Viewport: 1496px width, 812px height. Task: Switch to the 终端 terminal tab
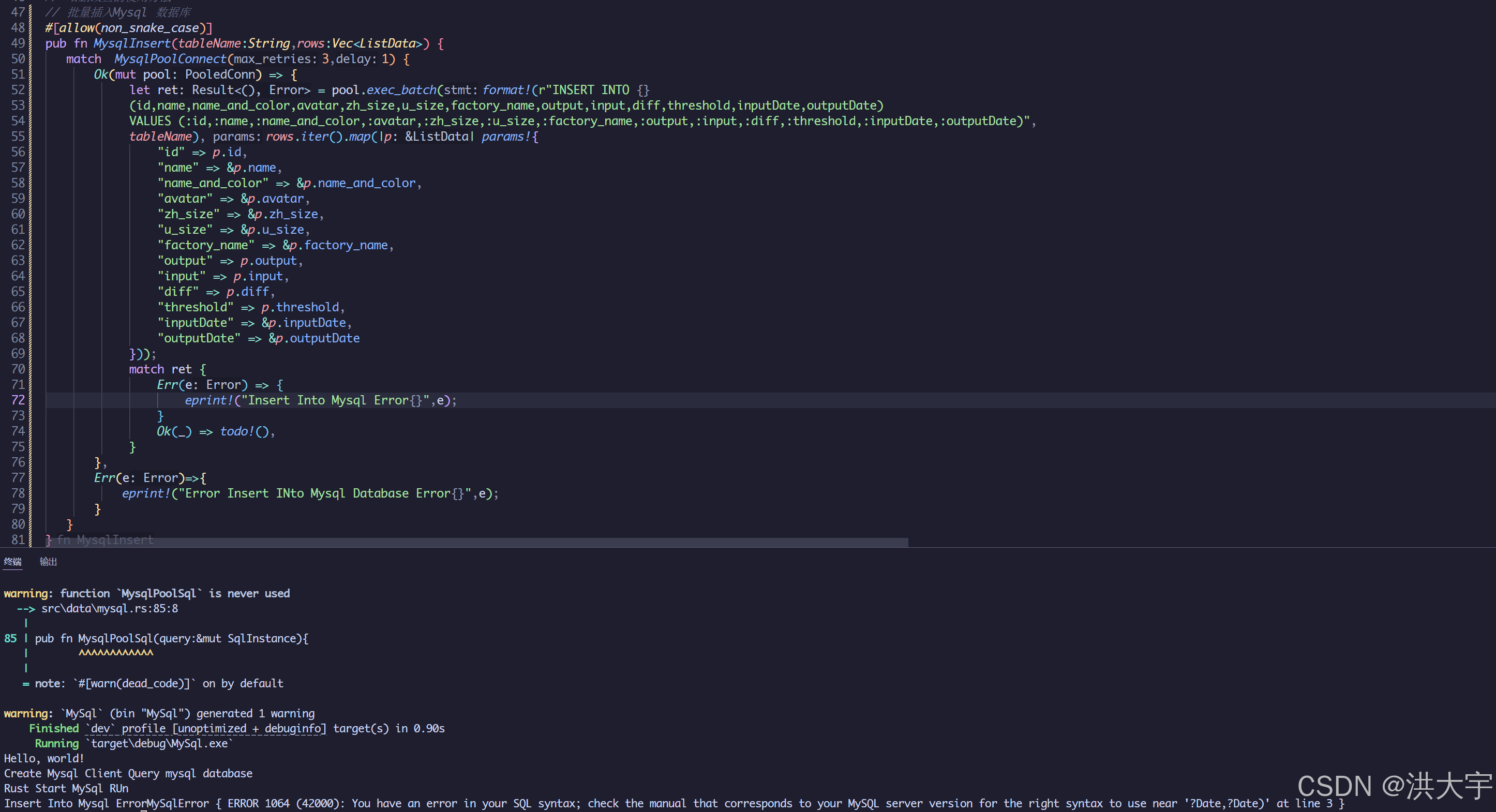click(x=13, y=562)
